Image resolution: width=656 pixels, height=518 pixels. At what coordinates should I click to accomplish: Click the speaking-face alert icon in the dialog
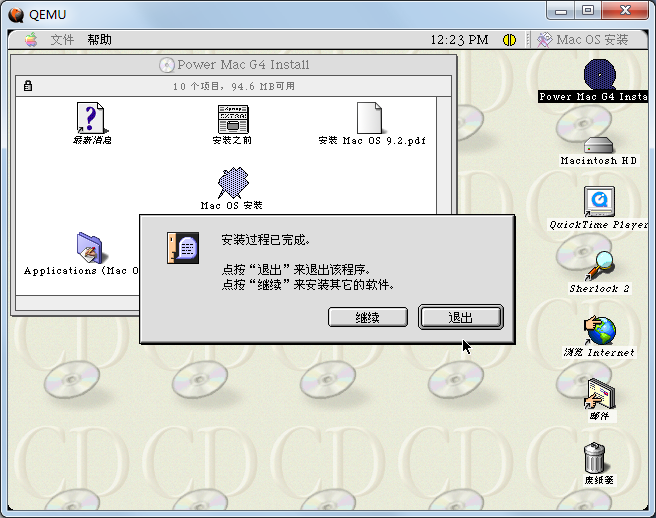[x=183, y=248]
